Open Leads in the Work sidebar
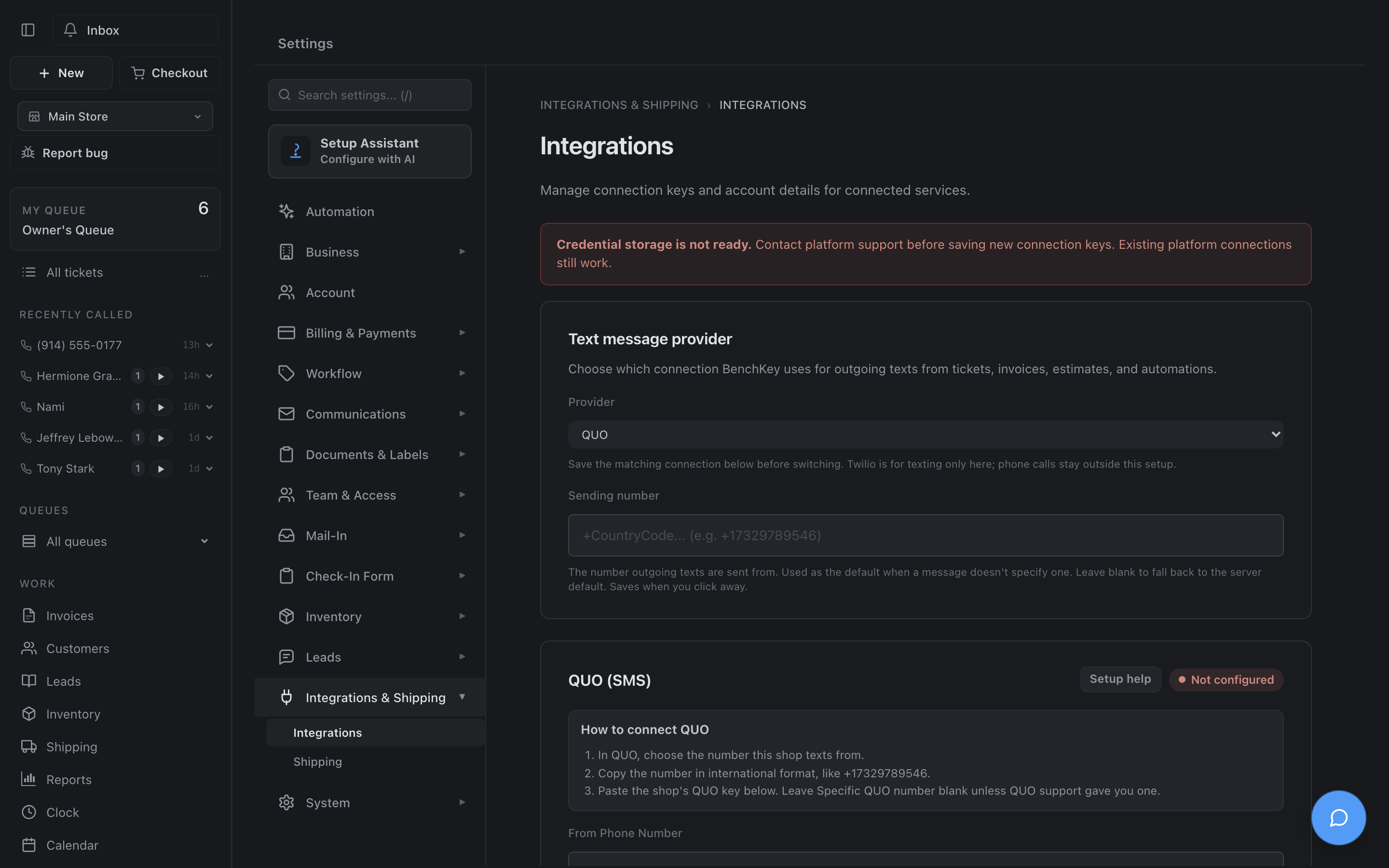This screenshot has width=1389, height=868. (x=115, y=681)
